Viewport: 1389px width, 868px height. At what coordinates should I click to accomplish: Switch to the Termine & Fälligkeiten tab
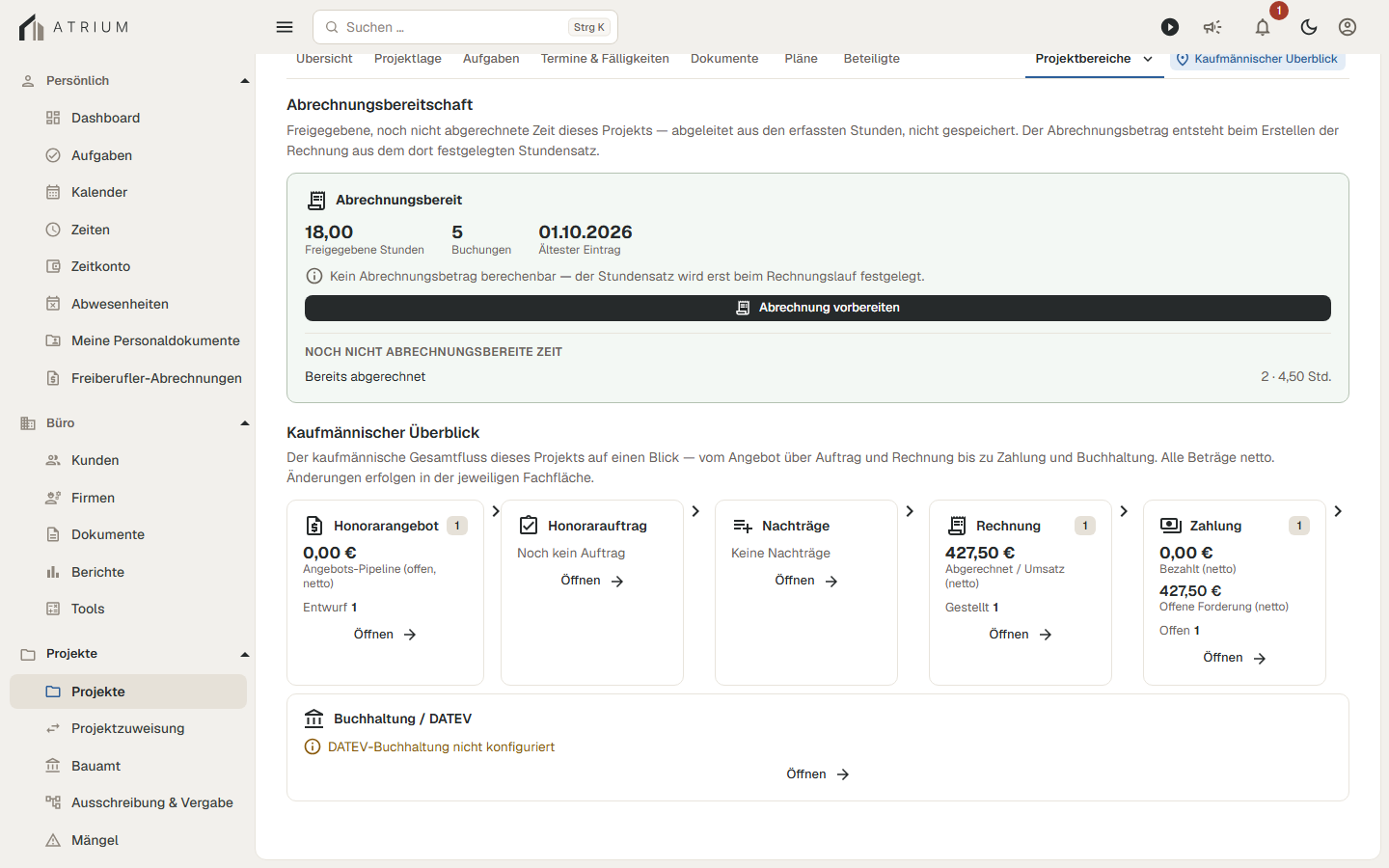605,59
